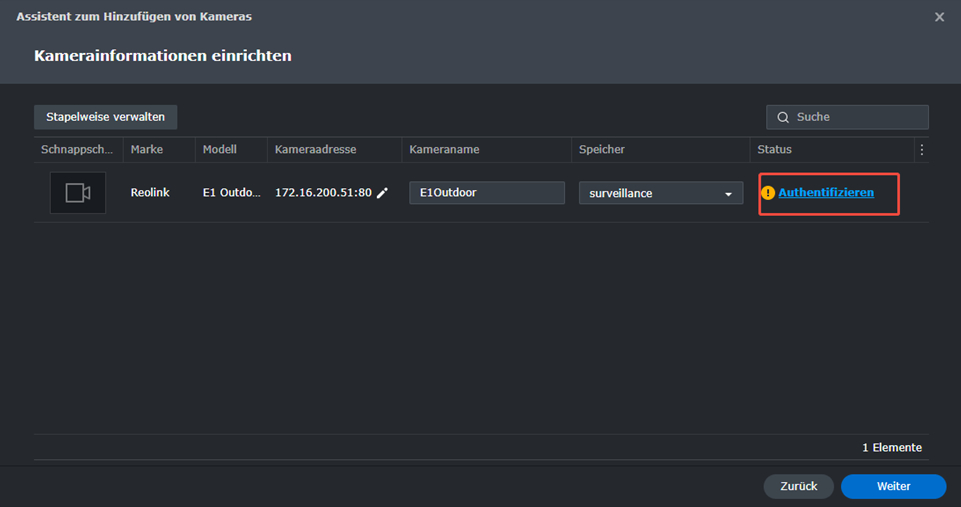Click the Assistent zum Hinzufügen von Kameras title
The image size is (961, 507).
(134, 17)
